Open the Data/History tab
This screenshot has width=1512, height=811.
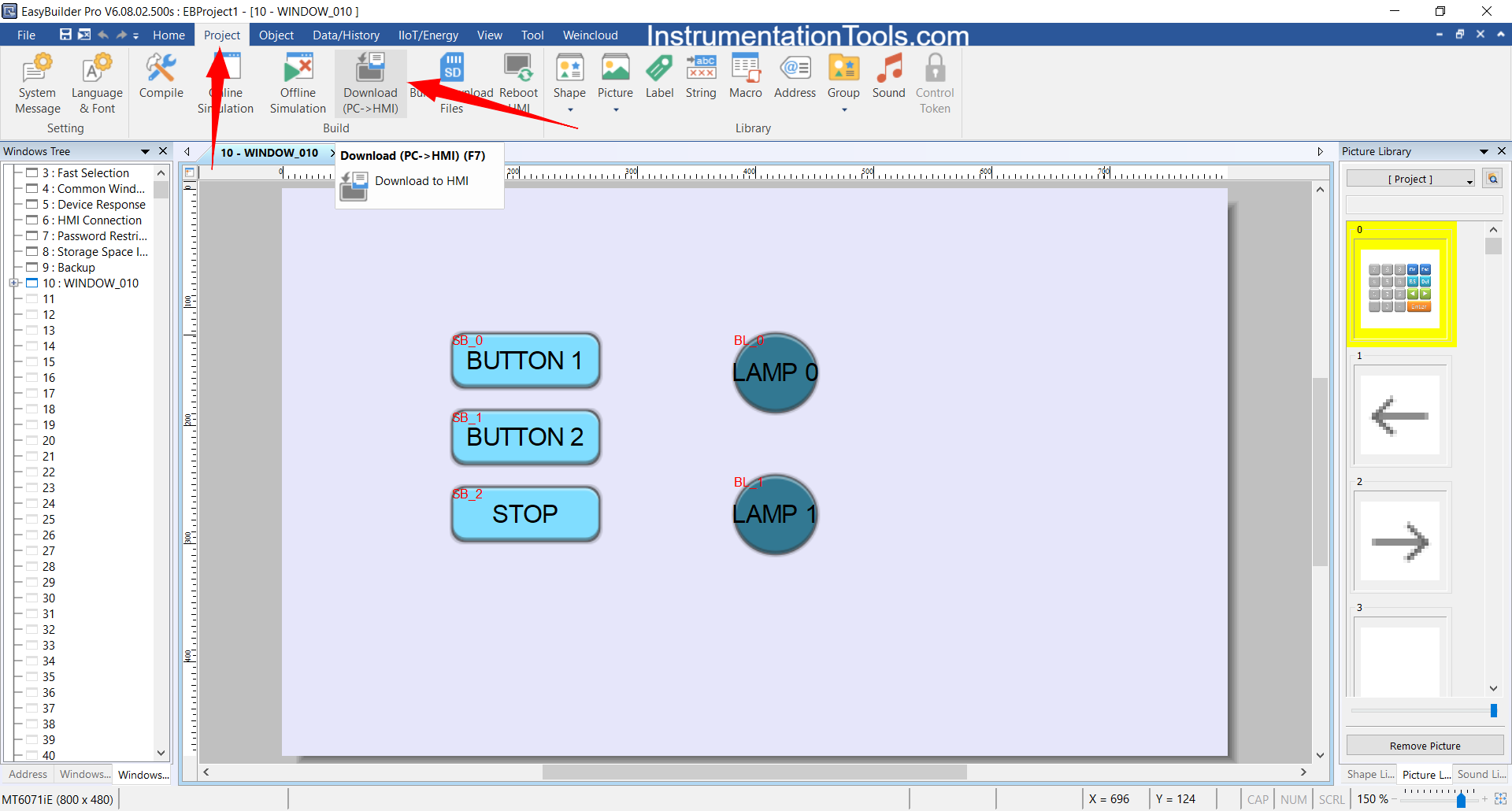(346, 35)
